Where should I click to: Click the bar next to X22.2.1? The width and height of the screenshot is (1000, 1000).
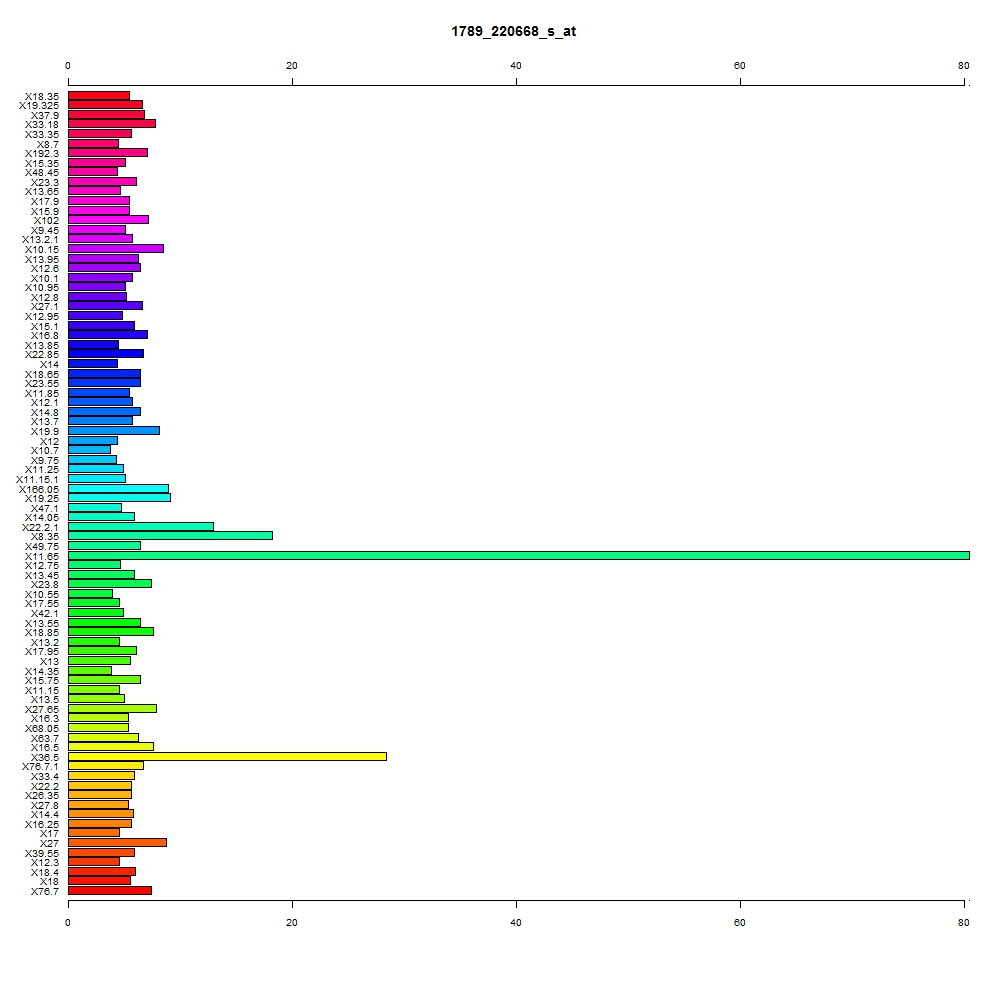point(141,527)
